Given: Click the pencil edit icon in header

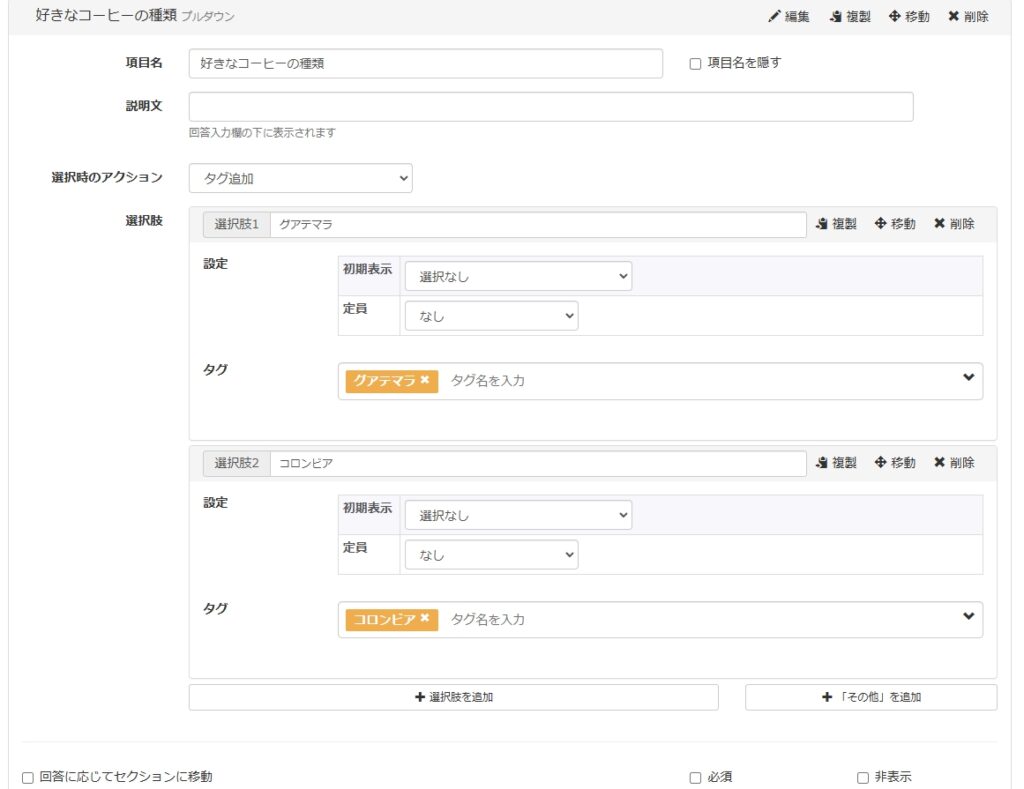Looking at the screenshot, I should 775,17.
